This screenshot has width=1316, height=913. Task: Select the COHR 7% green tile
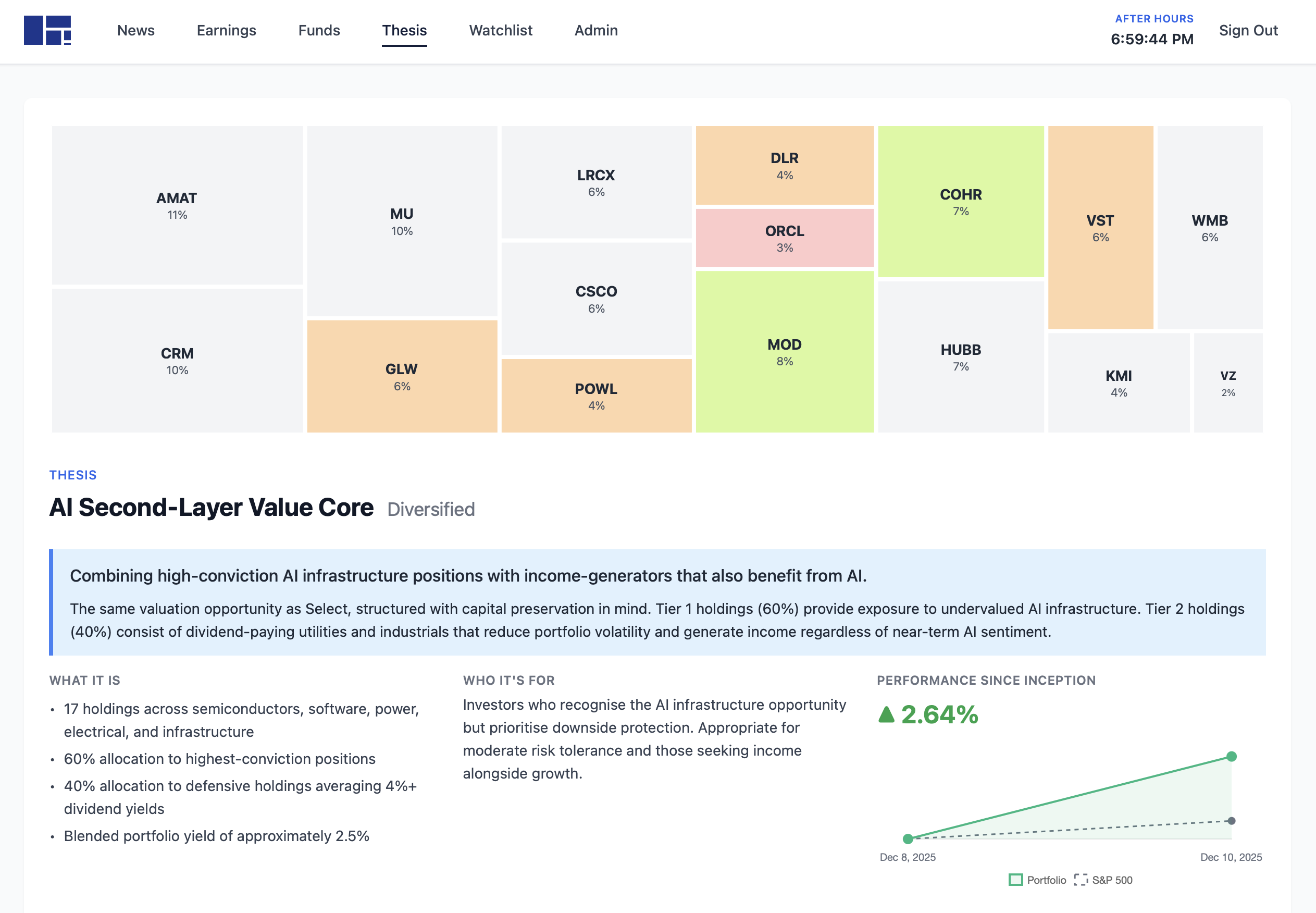point(961,202)
